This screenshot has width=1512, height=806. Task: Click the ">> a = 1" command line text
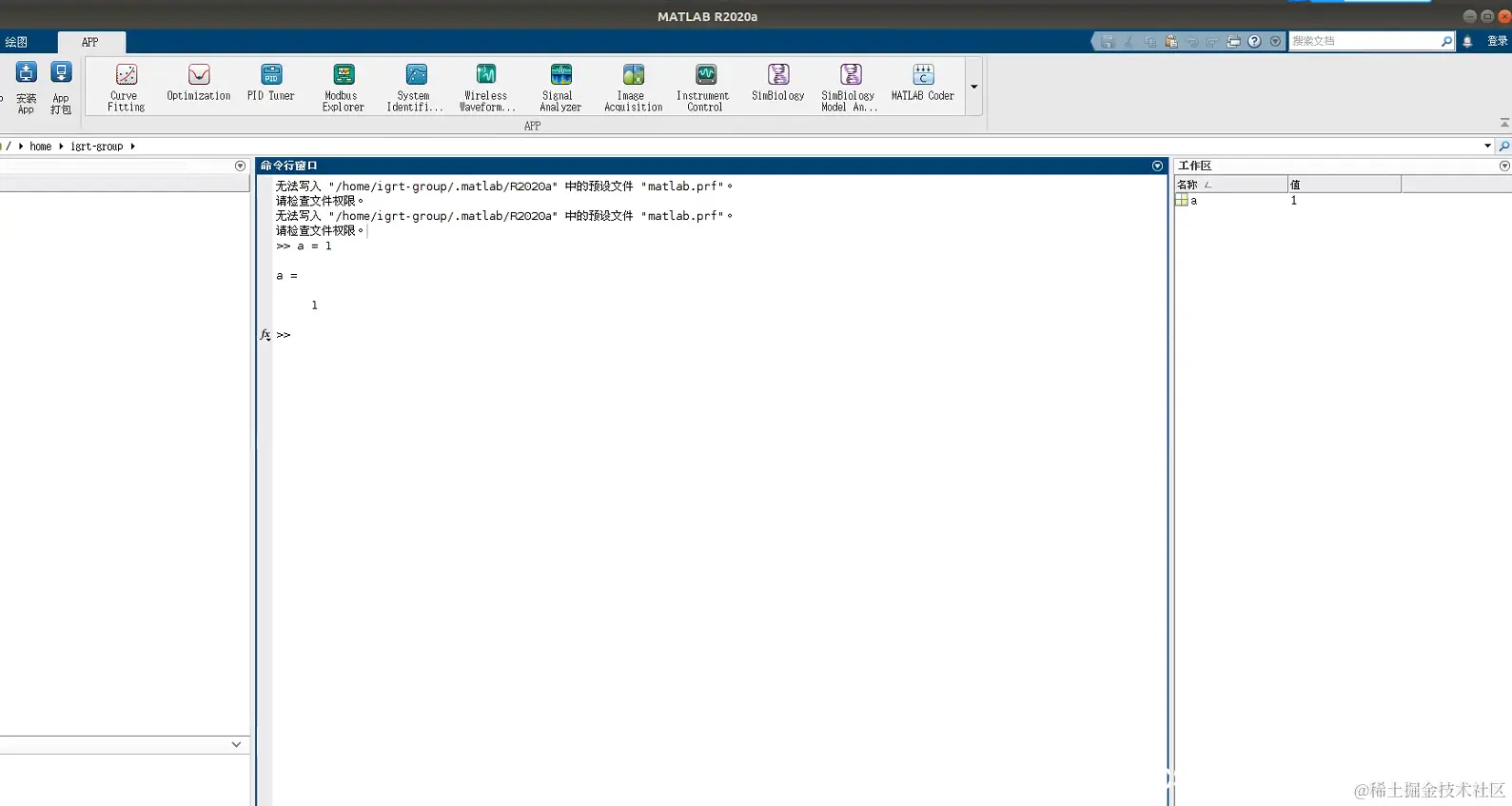point(304,246)
